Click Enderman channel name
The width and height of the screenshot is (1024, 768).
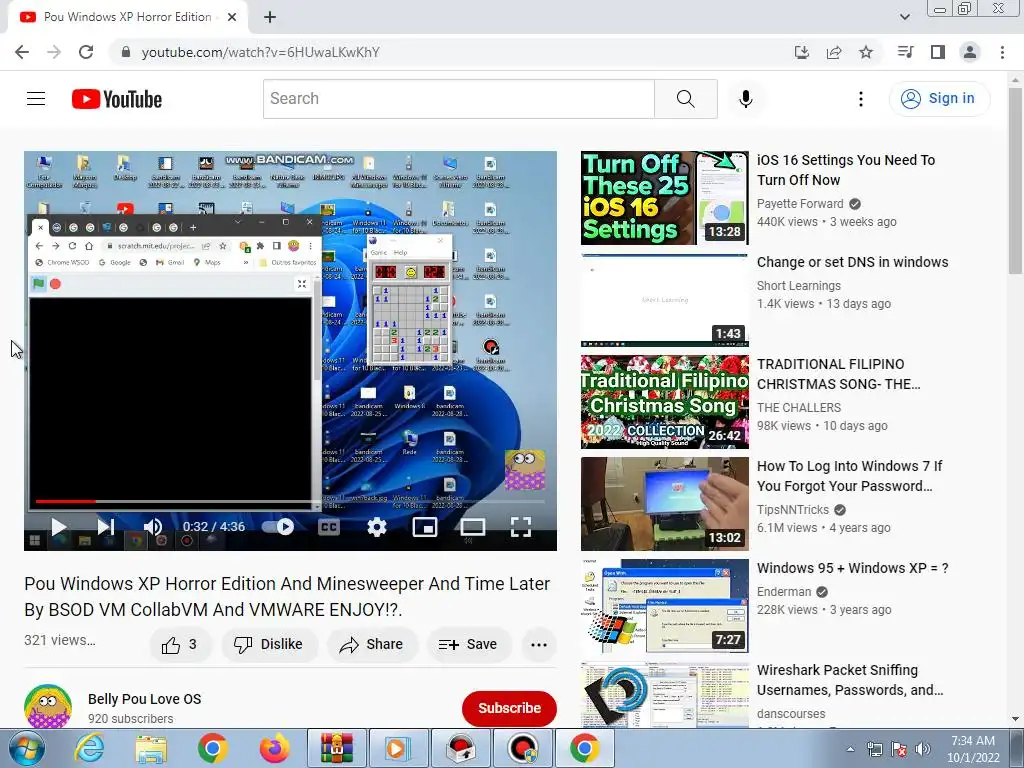click(x=784, y=592)
